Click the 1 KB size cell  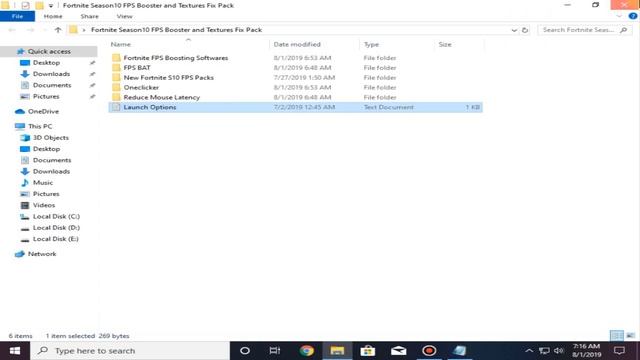[473, 107]
